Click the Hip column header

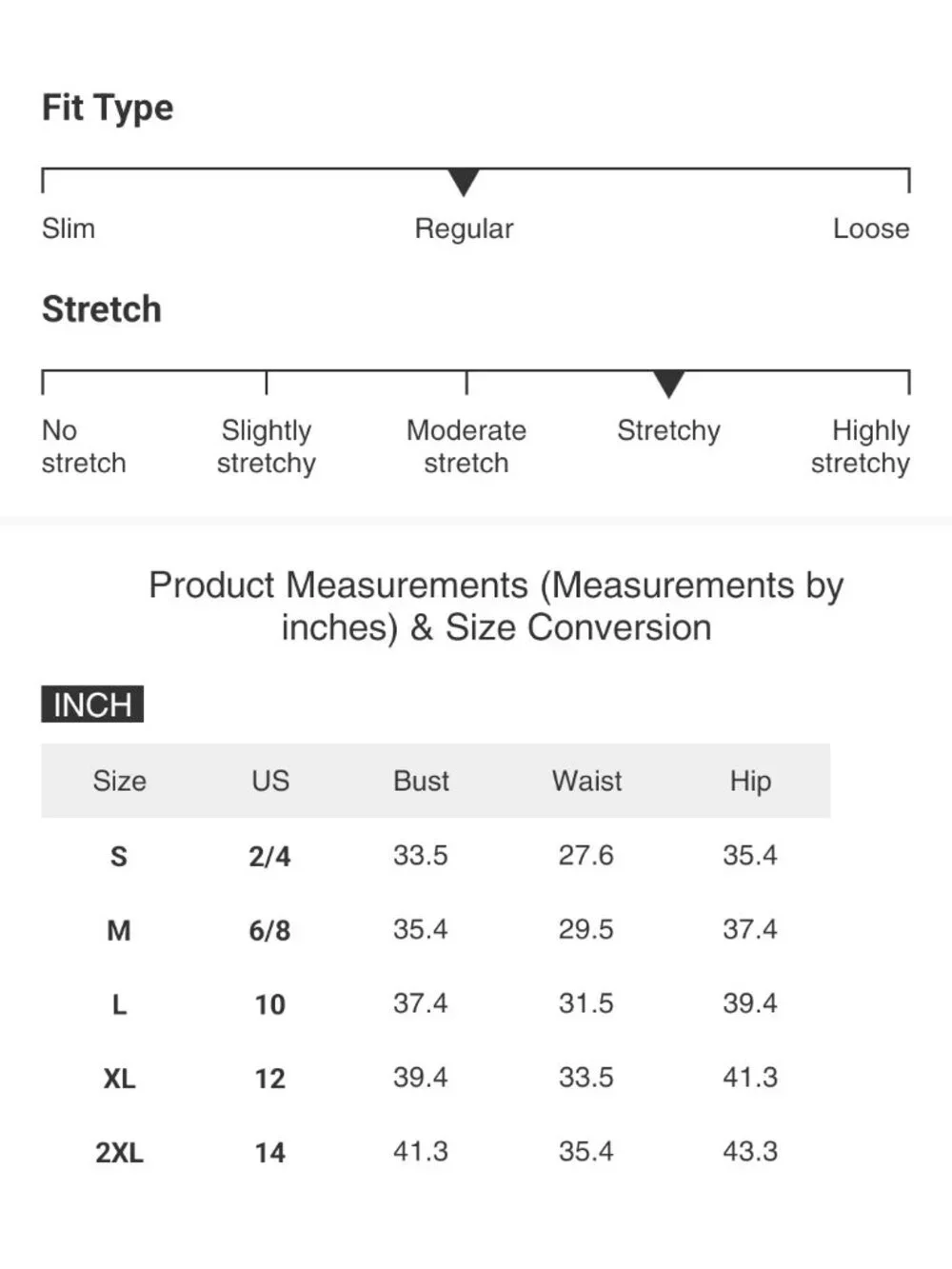(x=750, y=782)
